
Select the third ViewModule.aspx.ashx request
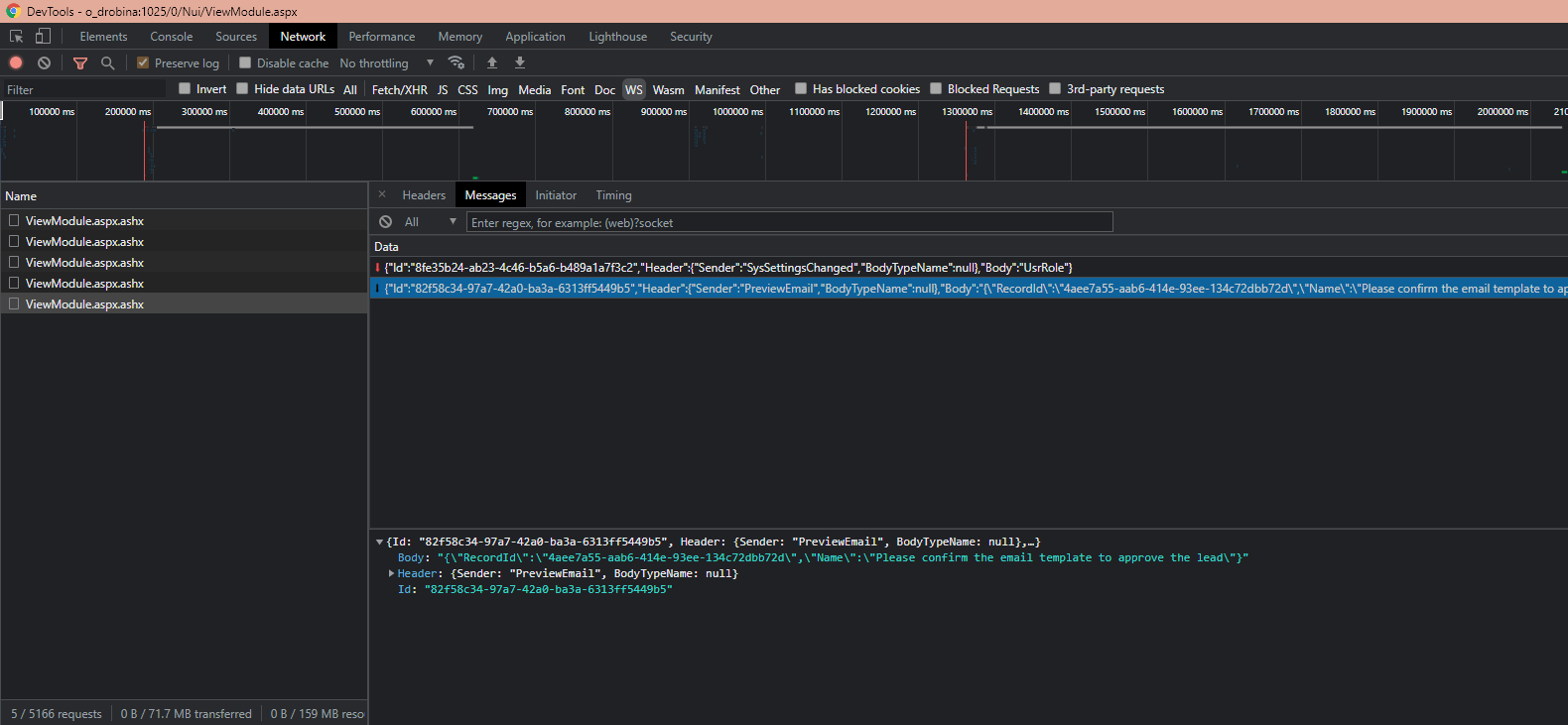[184, 262]
